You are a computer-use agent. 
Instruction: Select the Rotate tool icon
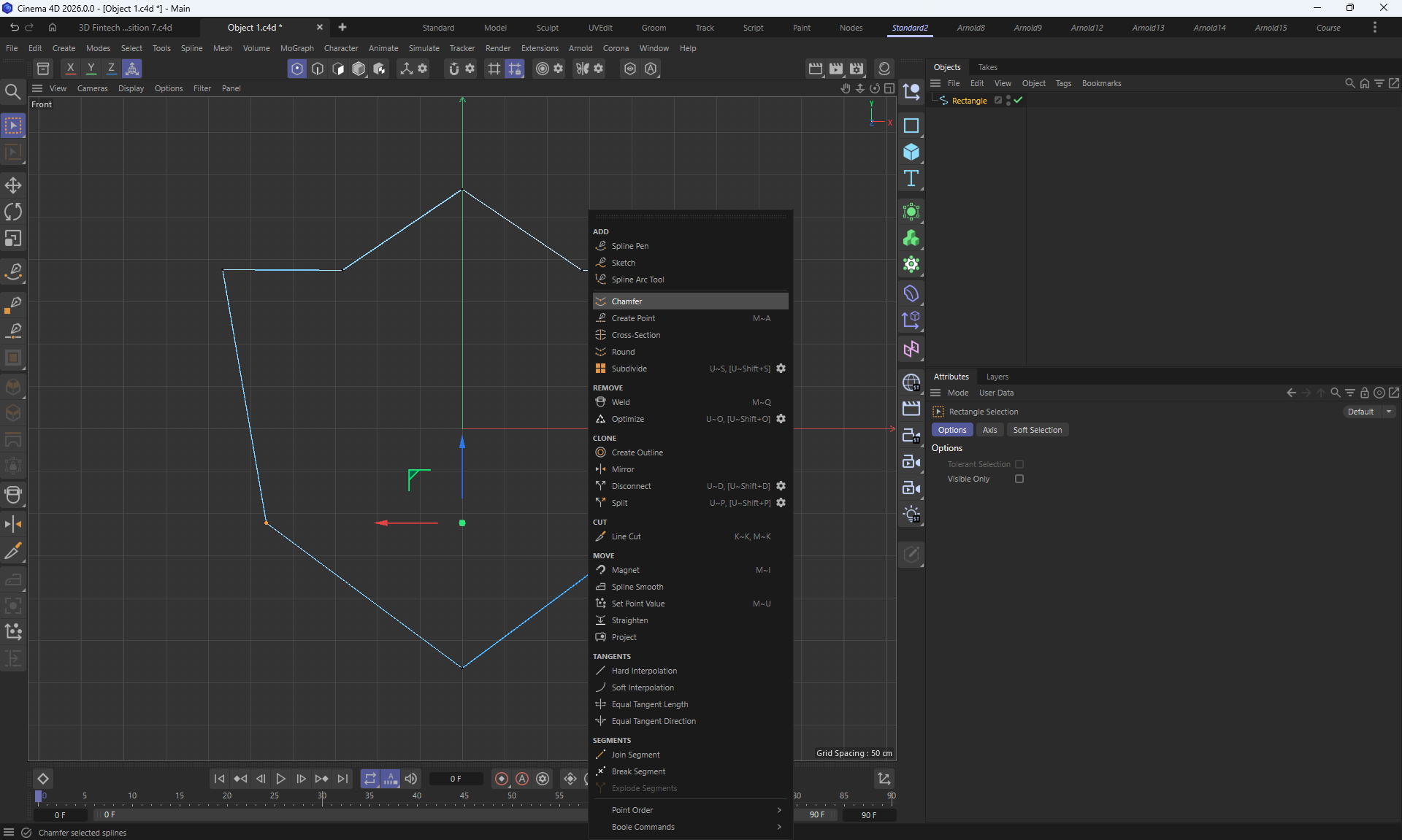point(13,212)
